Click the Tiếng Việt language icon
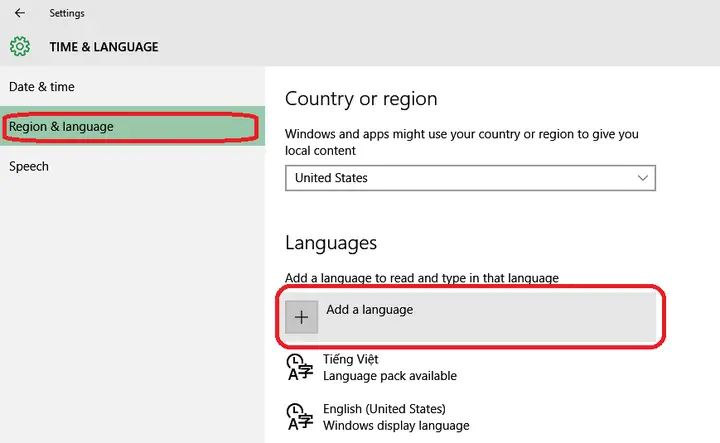This screenshot has height=443, width=720. tap(300, 367)
